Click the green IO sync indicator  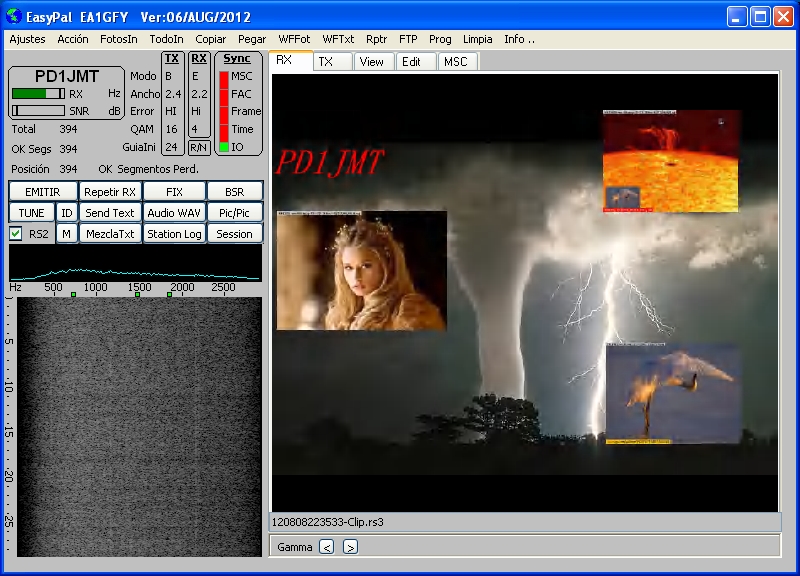tap(223, 147)
